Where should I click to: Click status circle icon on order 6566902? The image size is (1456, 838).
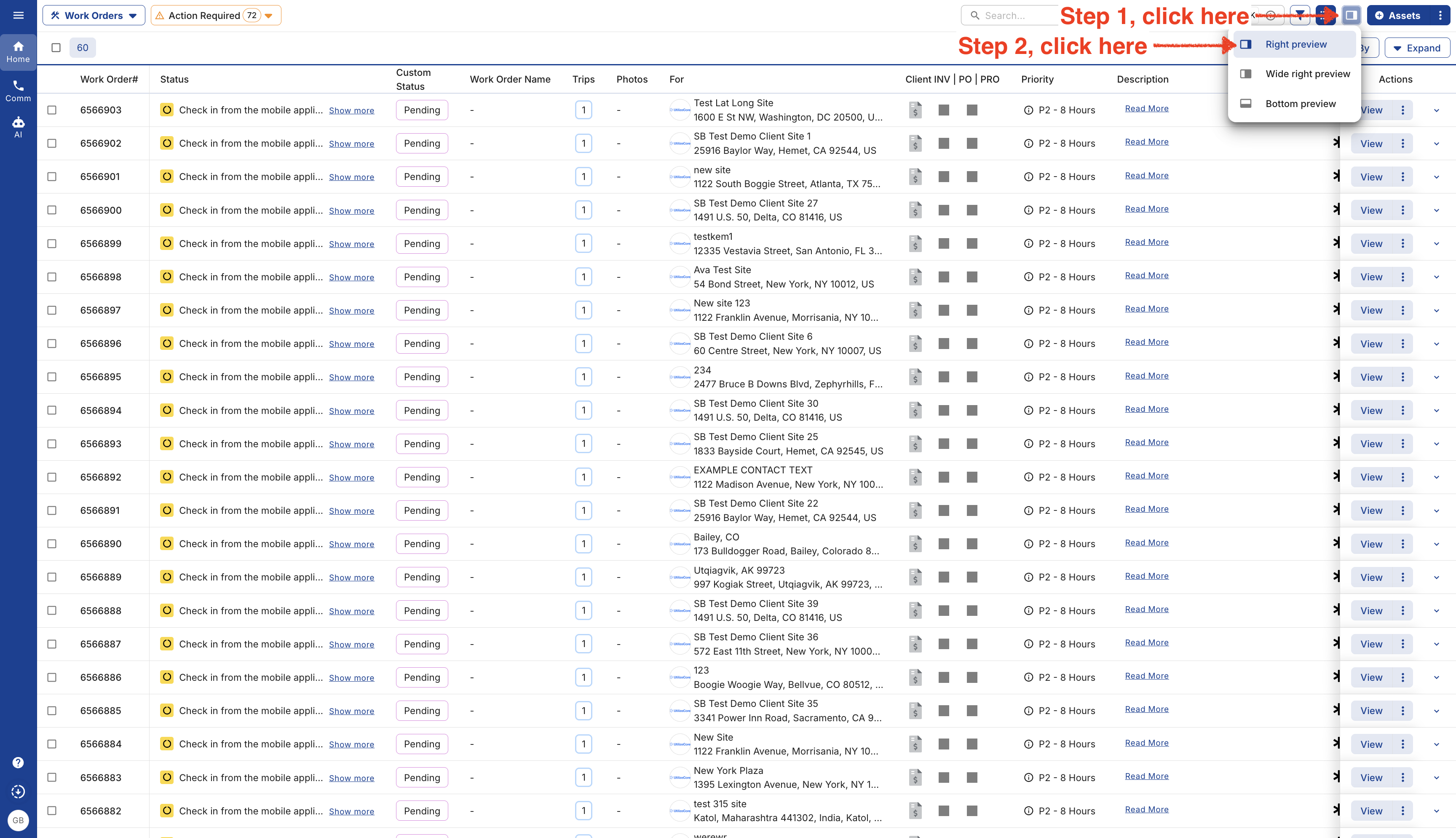tap(167, 143)
